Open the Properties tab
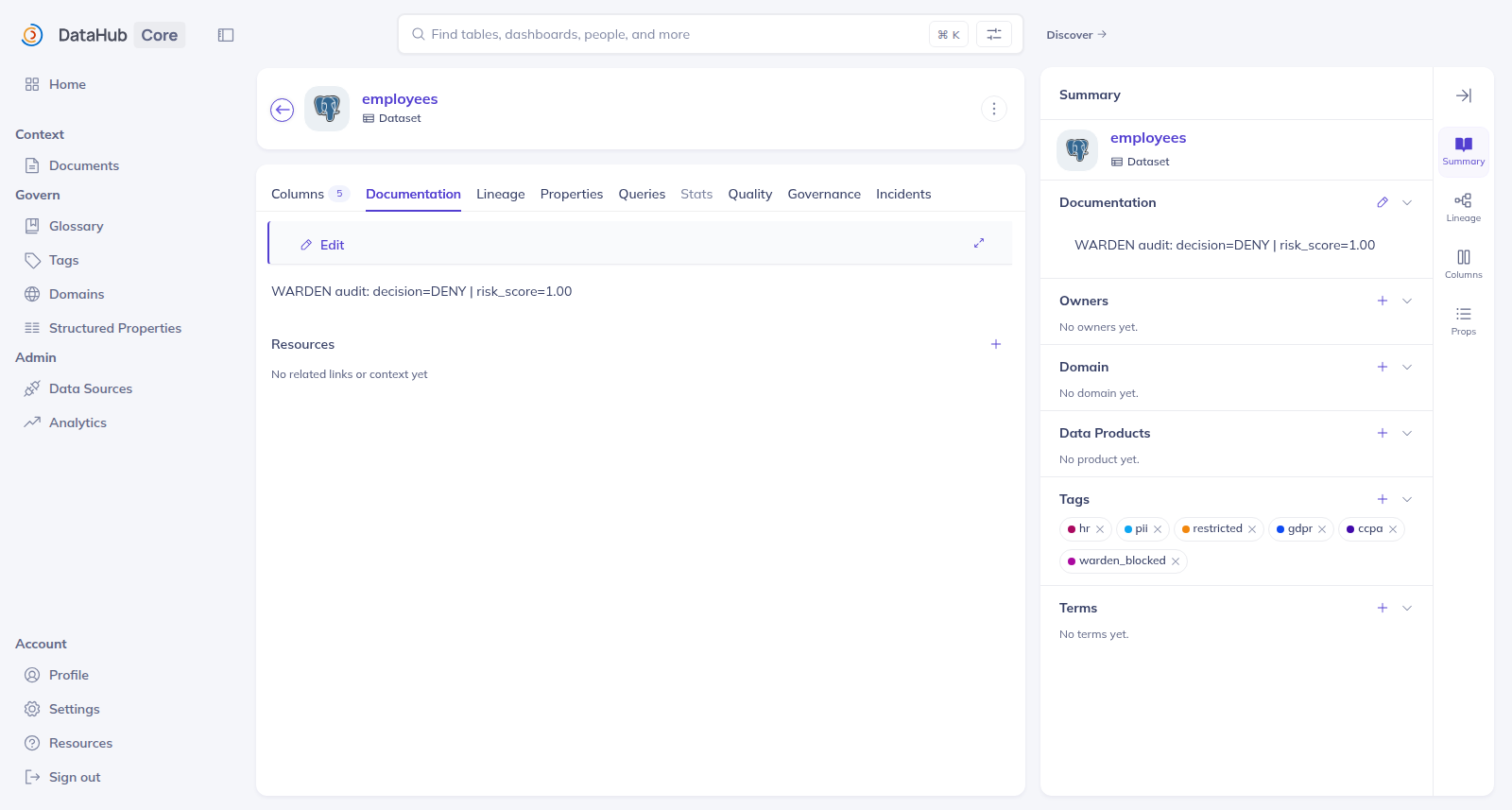Screen dimensions: 1512x810 pos(572,194)
